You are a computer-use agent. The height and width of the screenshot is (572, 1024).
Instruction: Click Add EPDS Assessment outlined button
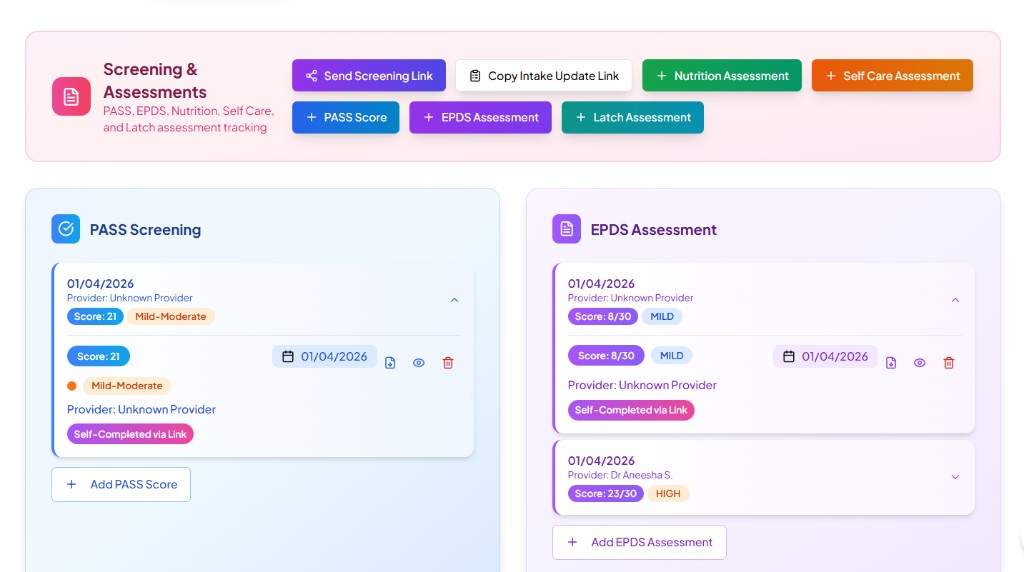coord(639,543)
